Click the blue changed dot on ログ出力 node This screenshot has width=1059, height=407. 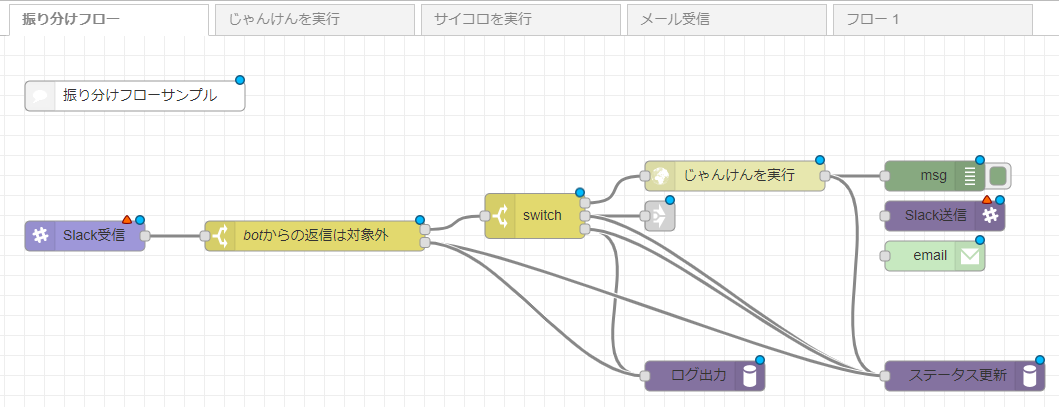[x=759, y=360]
